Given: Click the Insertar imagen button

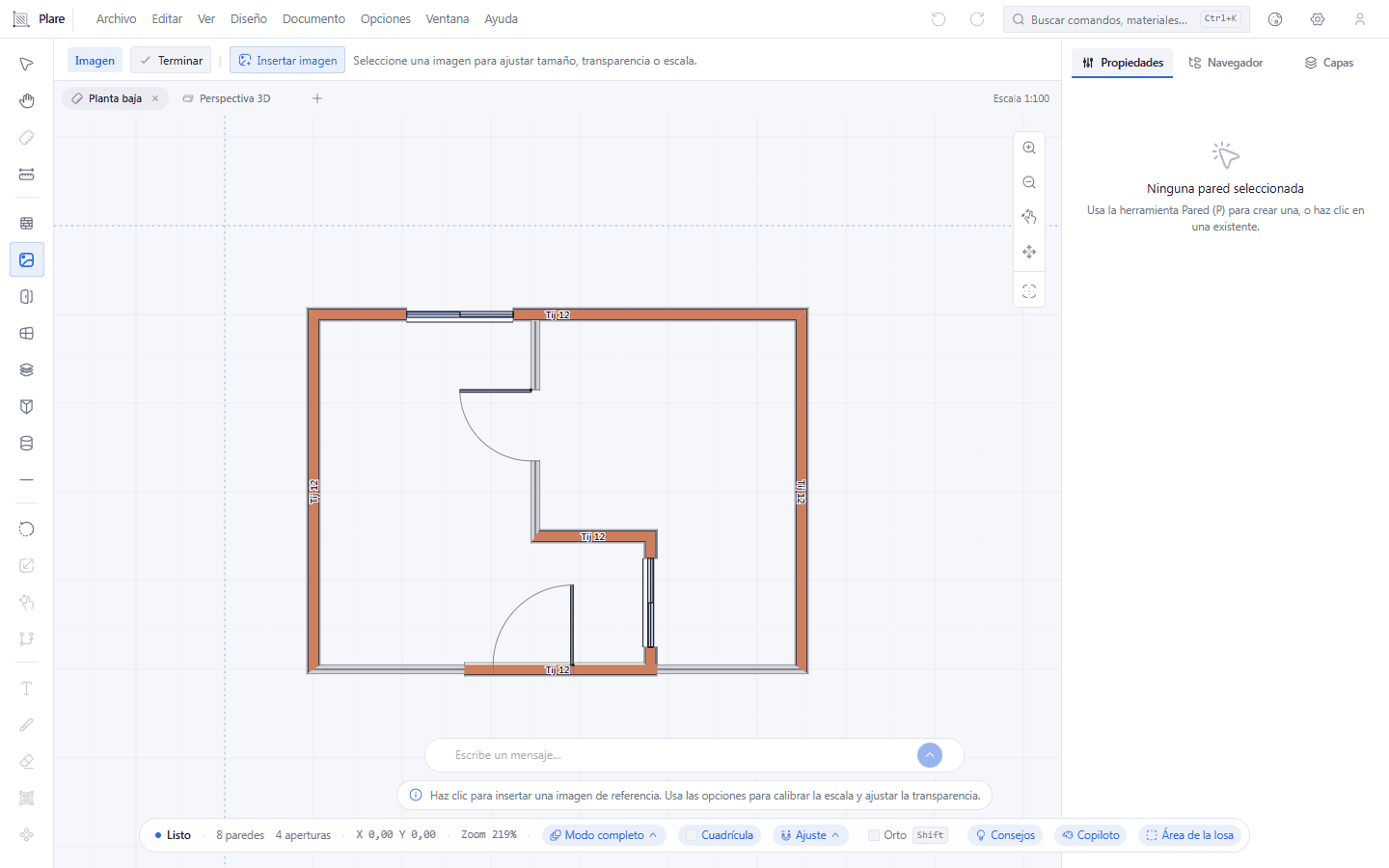Looking at the screenshot, I should tap(287, 61).
